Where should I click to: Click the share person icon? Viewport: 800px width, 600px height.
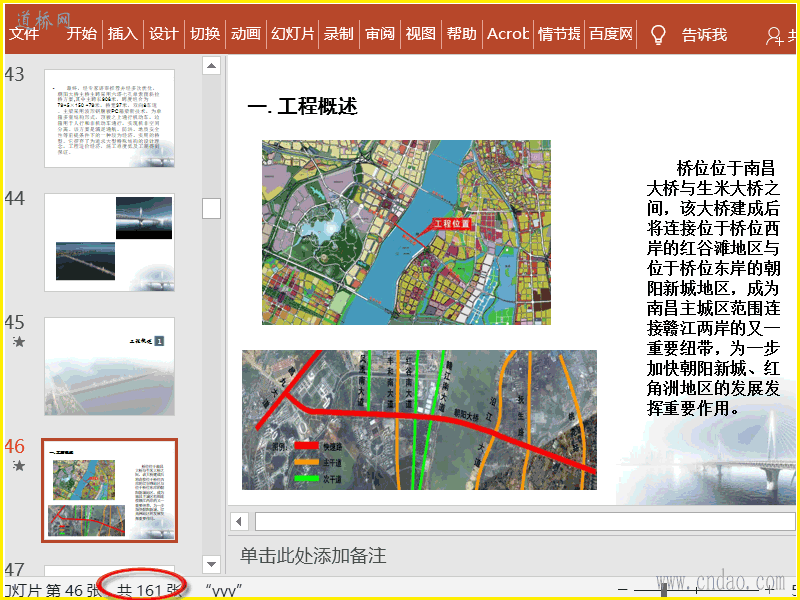tap(774, 36)
